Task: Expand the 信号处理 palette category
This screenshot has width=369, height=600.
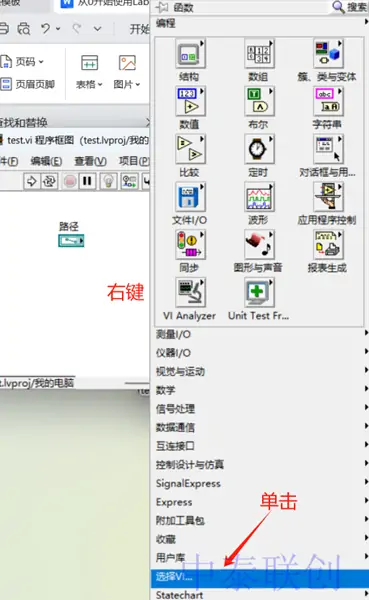Action: 260,409
